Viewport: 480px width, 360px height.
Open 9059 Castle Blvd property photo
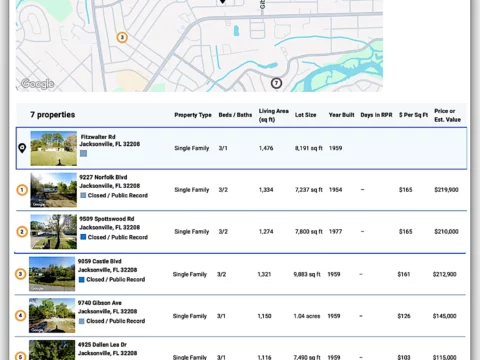pyautogui.click(x=52, y=274)
